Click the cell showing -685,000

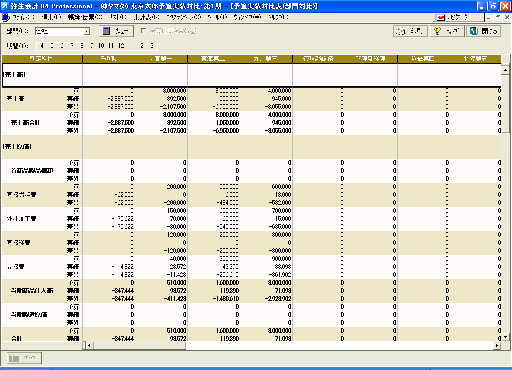[279, 227]
